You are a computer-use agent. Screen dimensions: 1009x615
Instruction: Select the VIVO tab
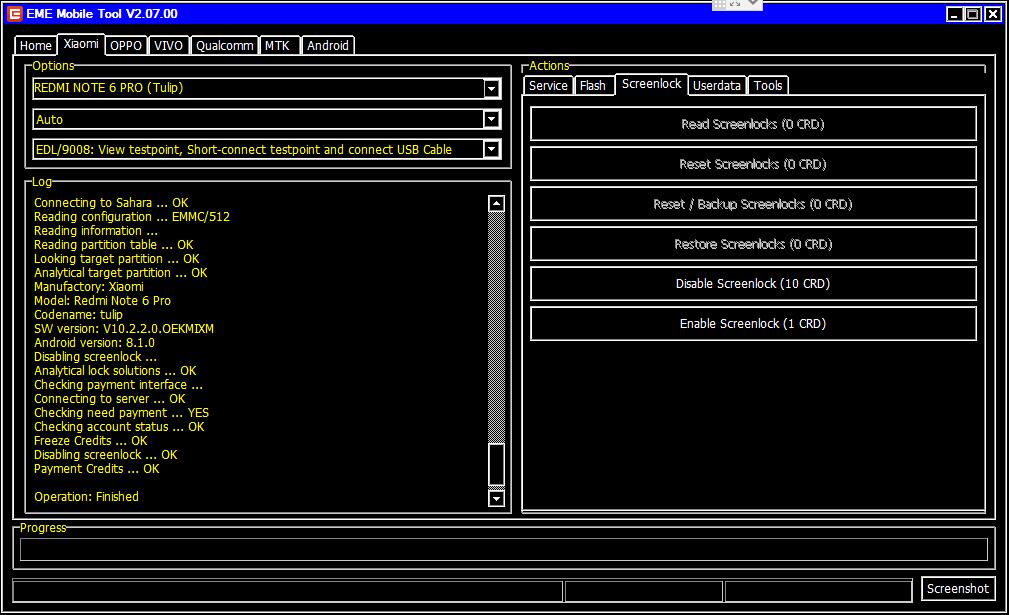click(x=169, y=46)
